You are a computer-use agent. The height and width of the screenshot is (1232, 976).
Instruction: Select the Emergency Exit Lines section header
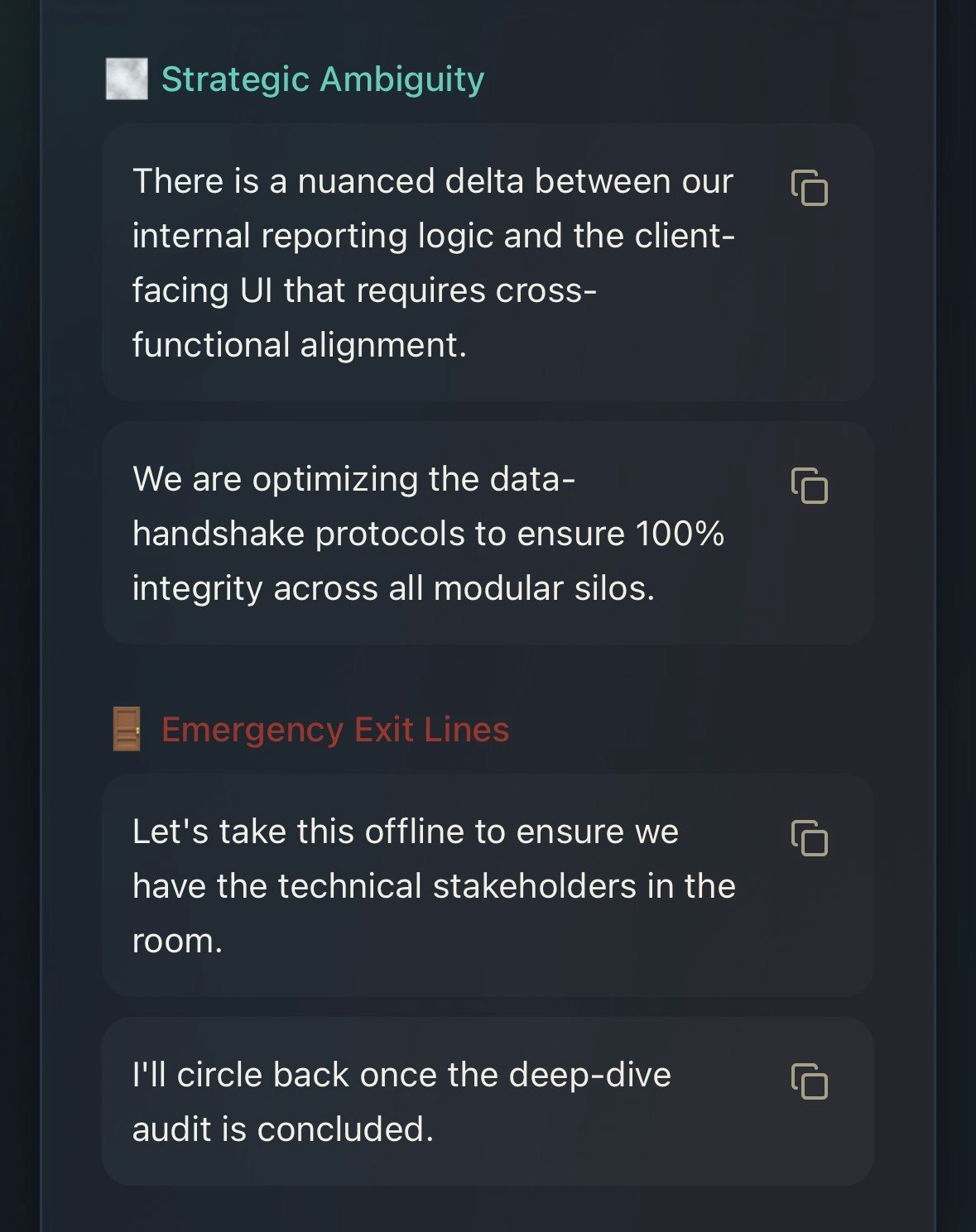(336, 730)
